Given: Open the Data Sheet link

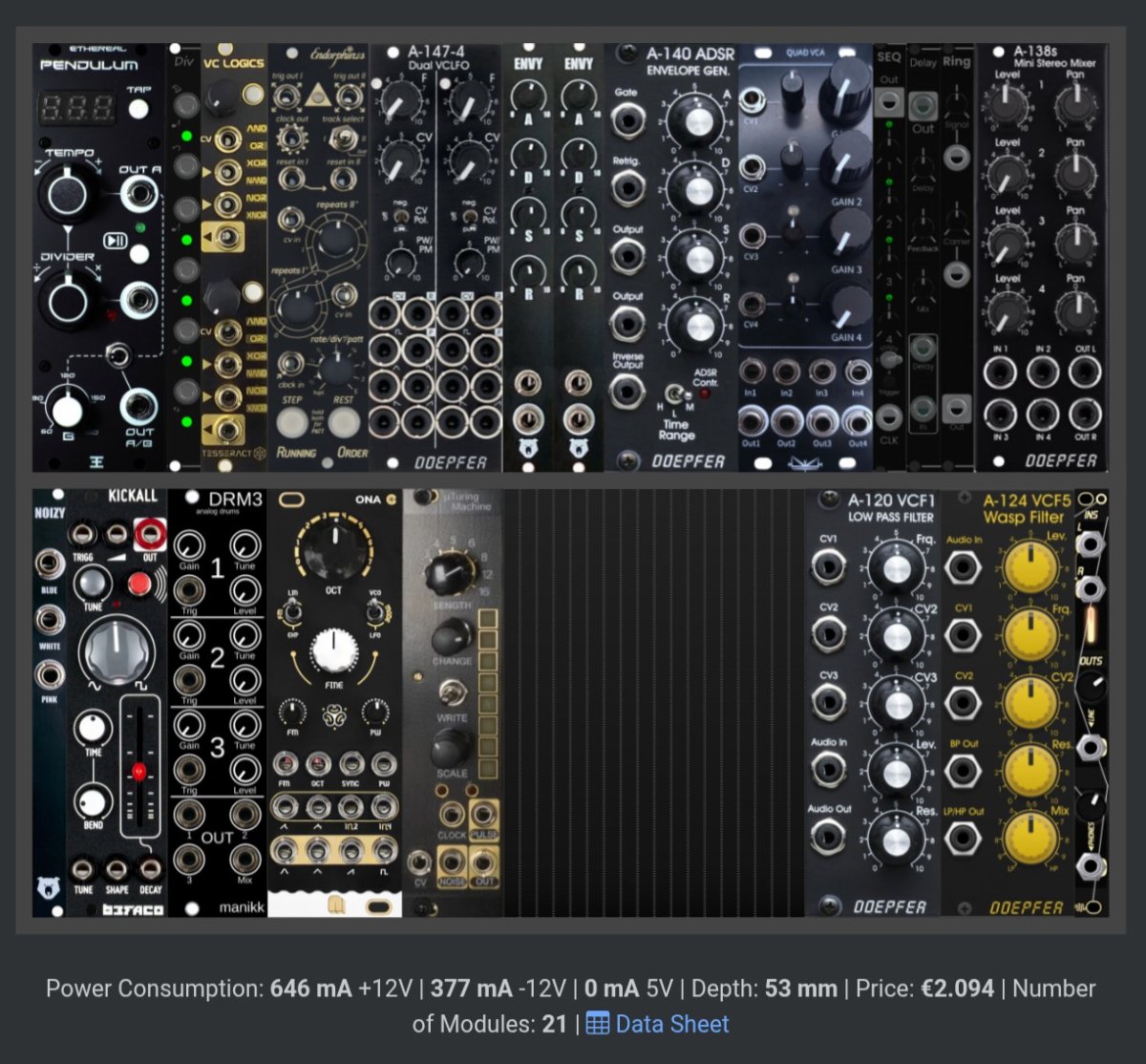Looking at the screenshot, I should pyautogui.click(x=657, y=1024).
